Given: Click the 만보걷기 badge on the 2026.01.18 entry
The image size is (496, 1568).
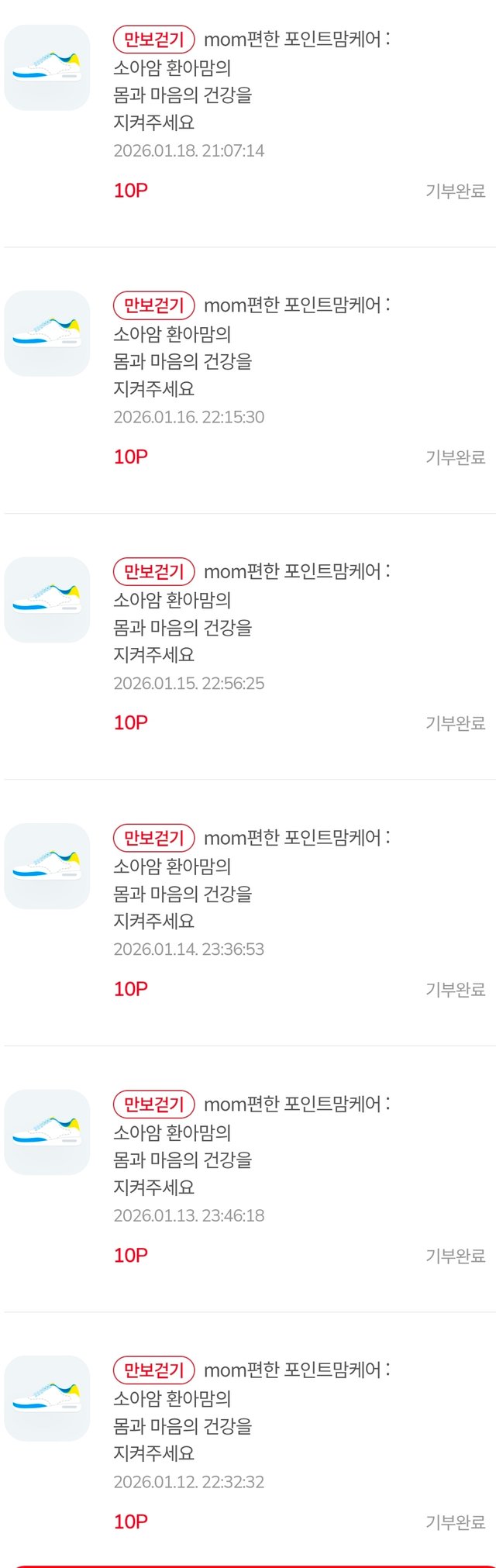Looking at the screenshot, I should pyautogui.click(x=153, y=40).
